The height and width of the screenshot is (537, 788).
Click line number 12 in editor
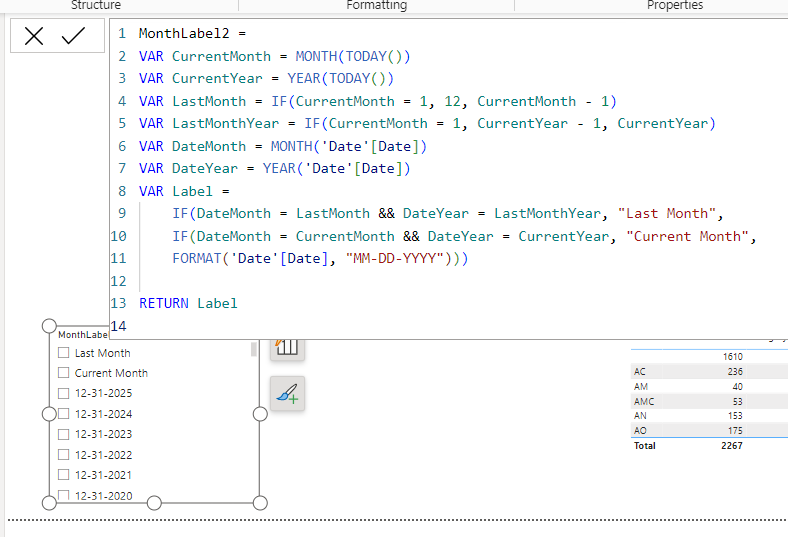[119, 281]
